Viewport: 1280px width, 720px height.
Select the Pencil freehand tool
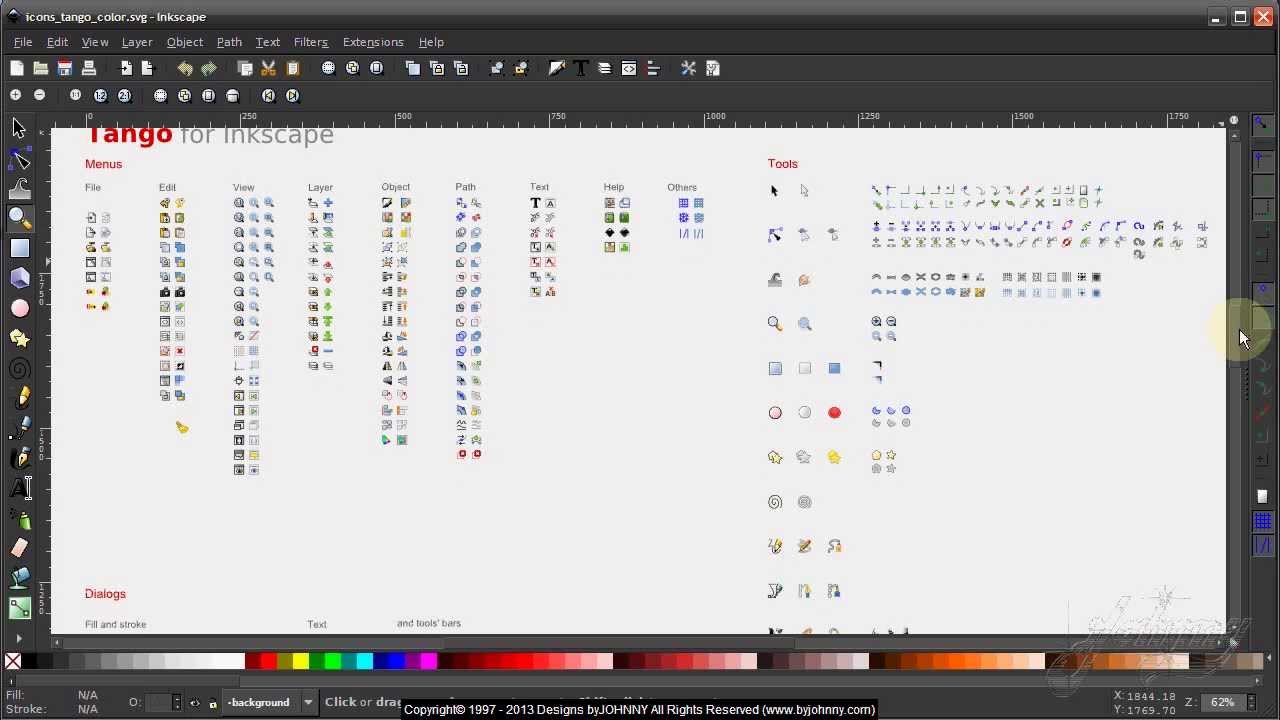[19, 398]
